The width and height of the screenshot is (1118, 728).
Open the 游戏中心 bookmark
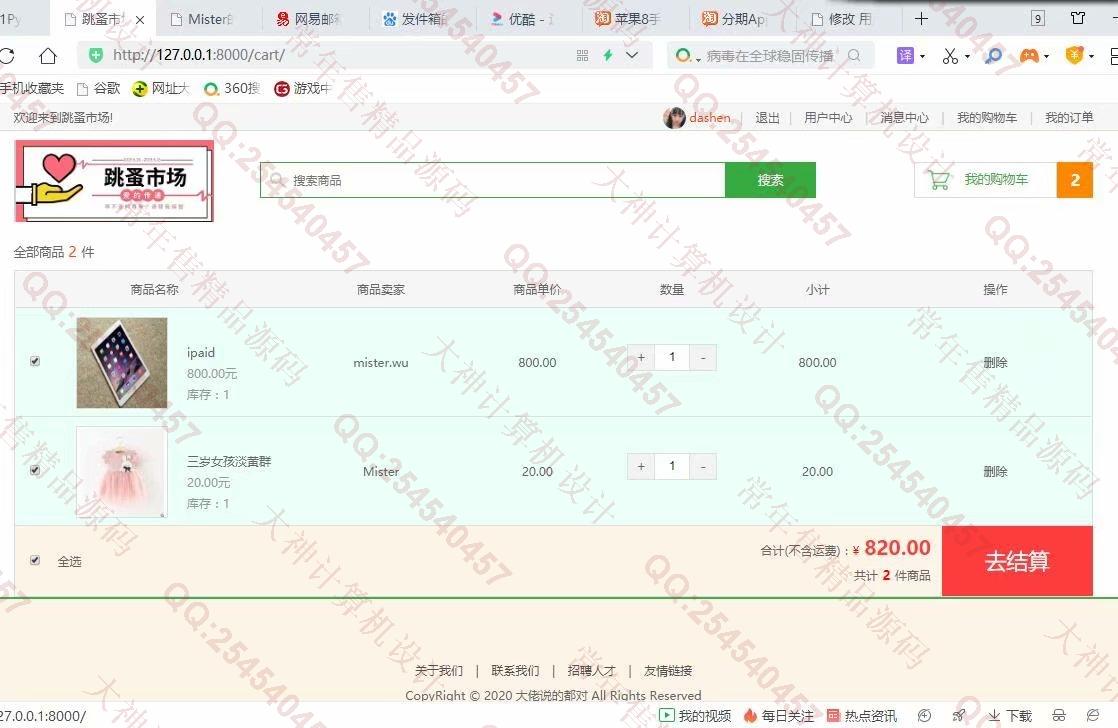tap(303, 88)
